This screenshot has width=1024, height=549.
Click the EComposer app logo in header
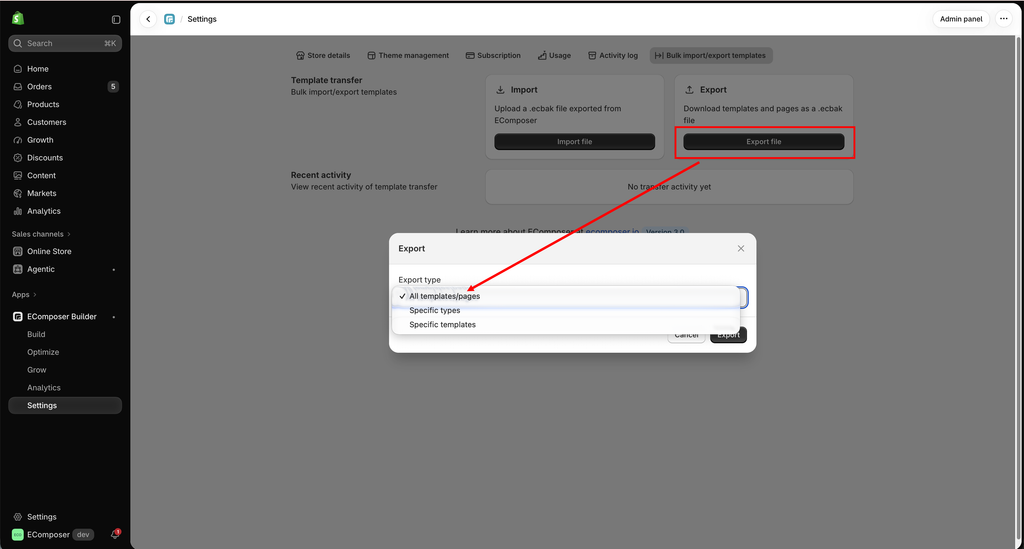[169, 19]
